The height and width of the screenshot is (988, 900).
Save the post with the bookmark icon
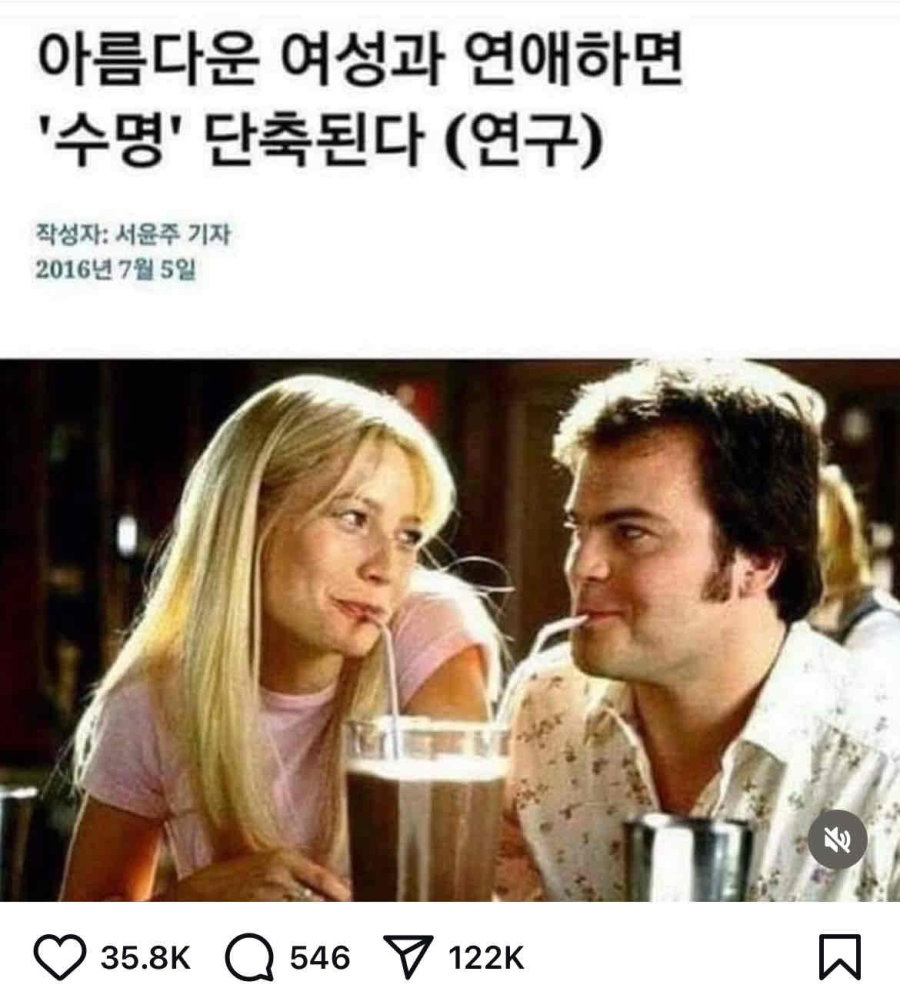[839, 957]
